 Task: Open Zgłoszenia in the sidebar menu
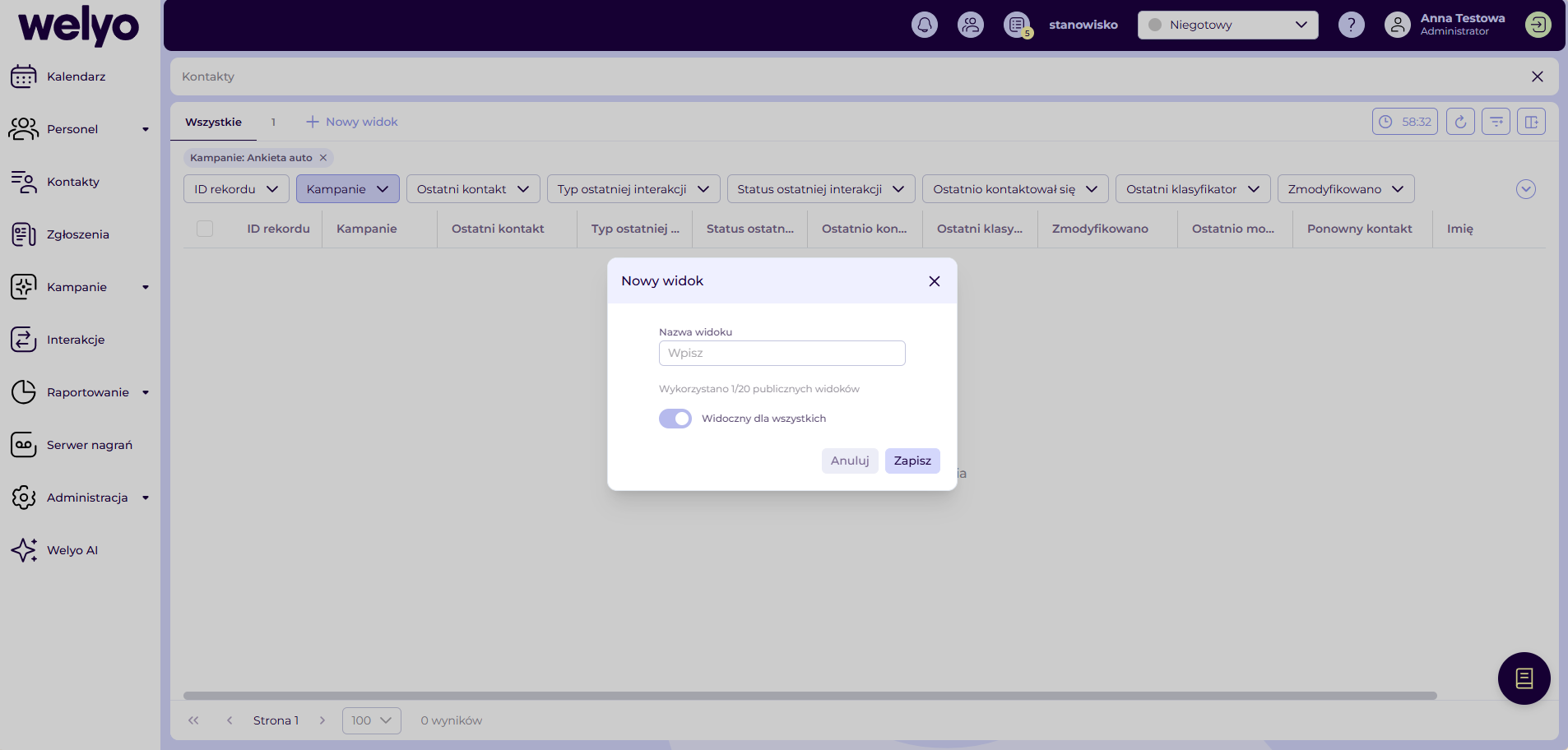pos(78,234)
